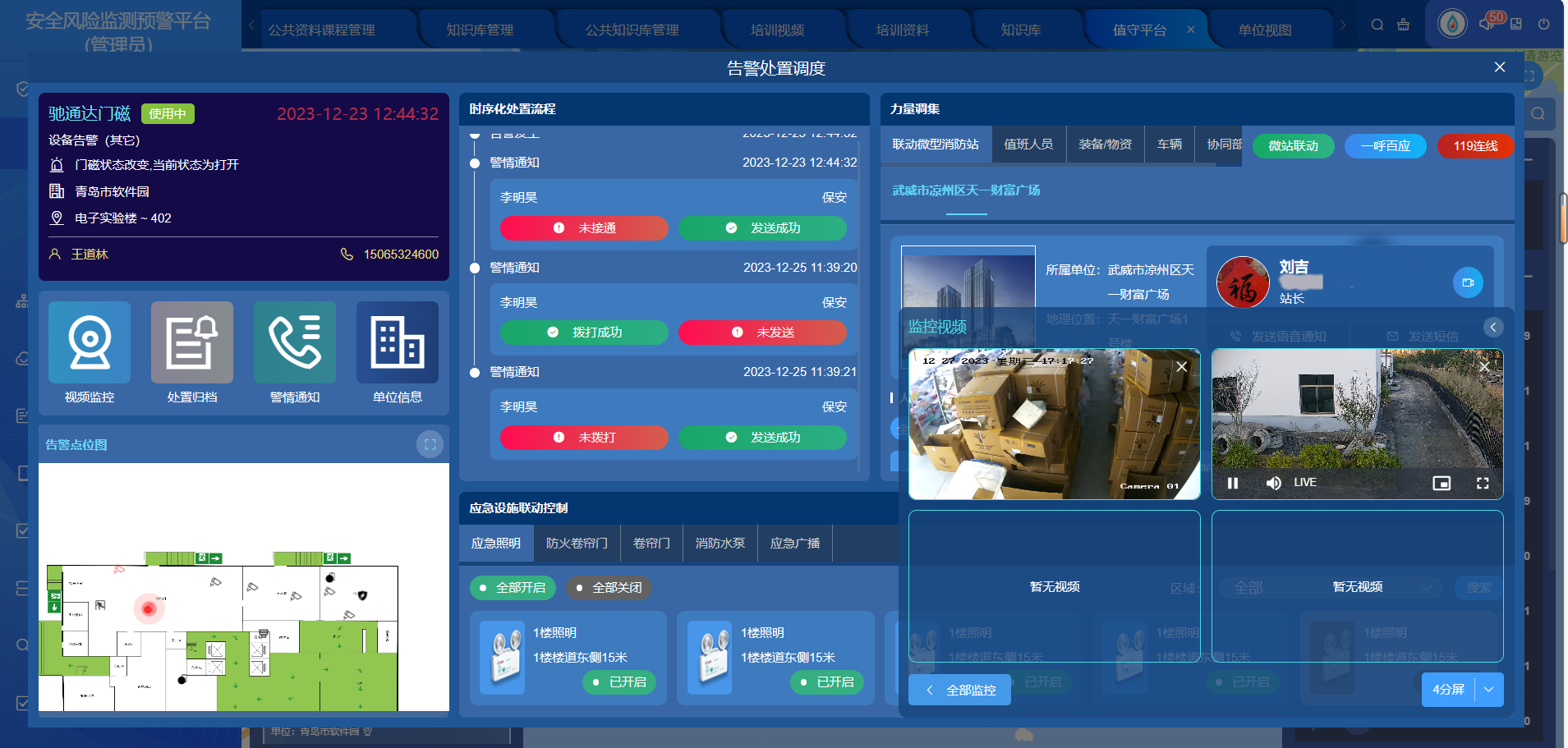Click the user avatar in top bar
This screenshot has width=1568, height=748.
coord(1452,23)
